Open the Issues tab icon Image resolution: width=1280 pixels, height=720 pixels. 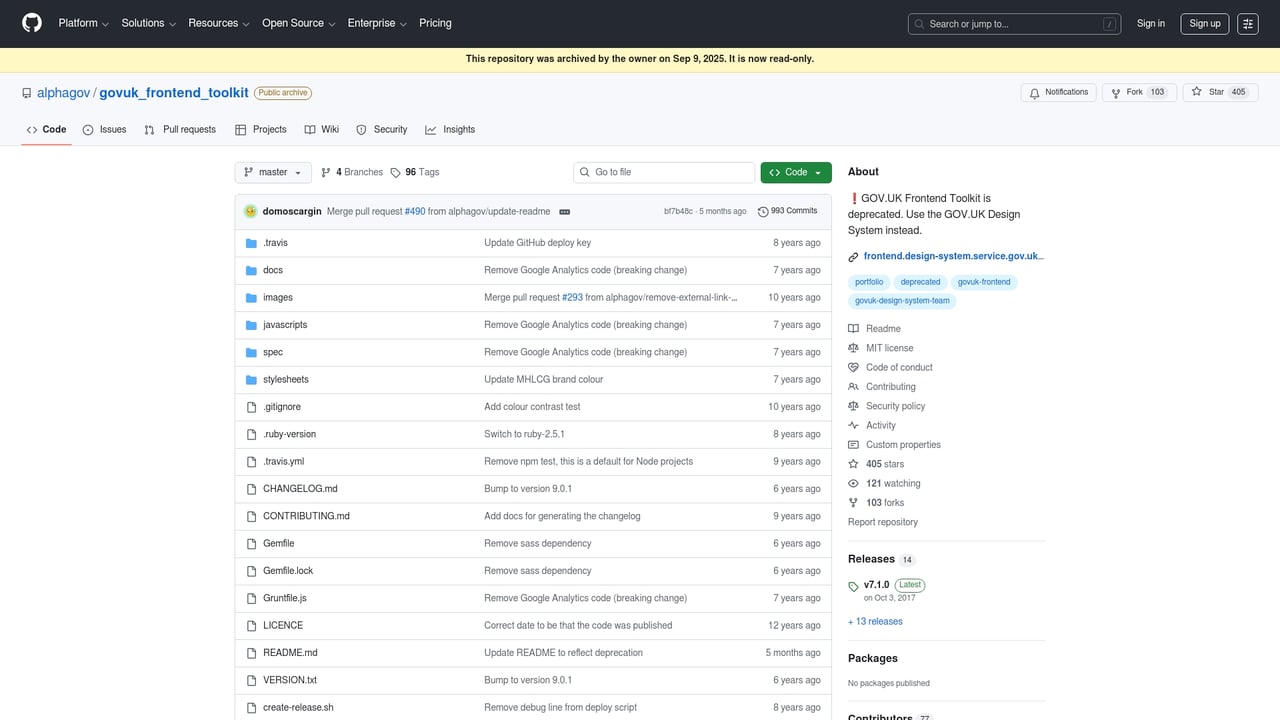coord(88,129)
